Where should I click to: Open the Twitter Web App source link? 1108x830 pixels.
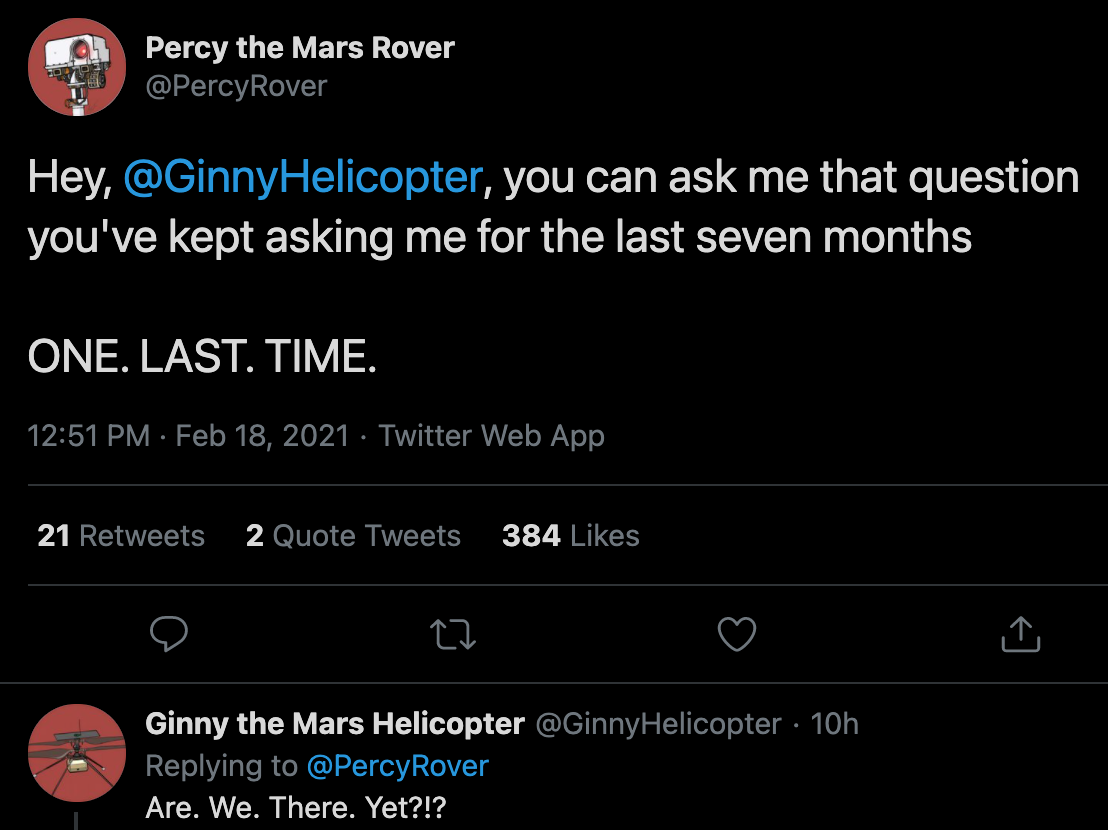point(491,436)
